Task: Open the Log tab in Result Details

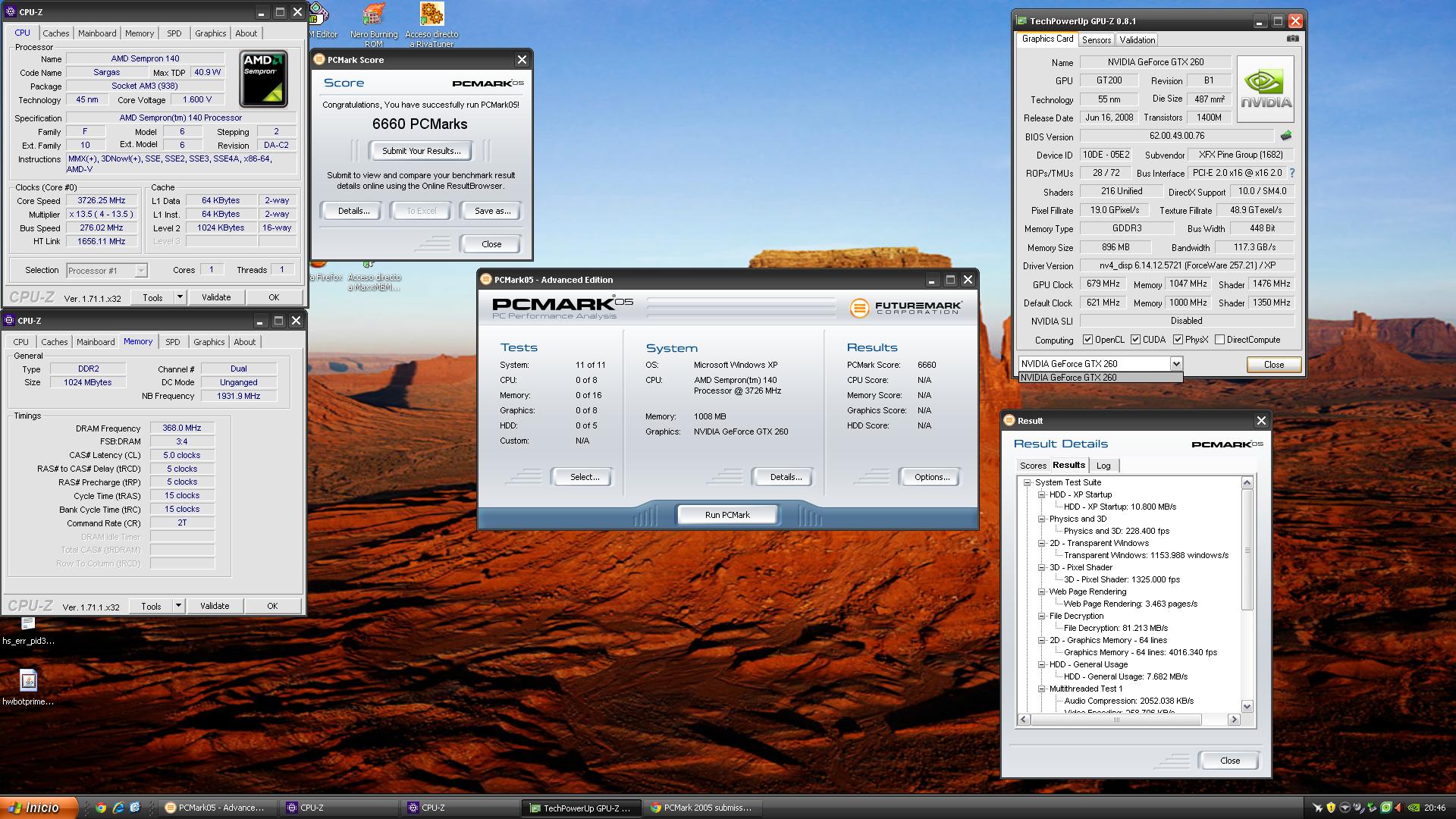Action: coord(1103,466)
